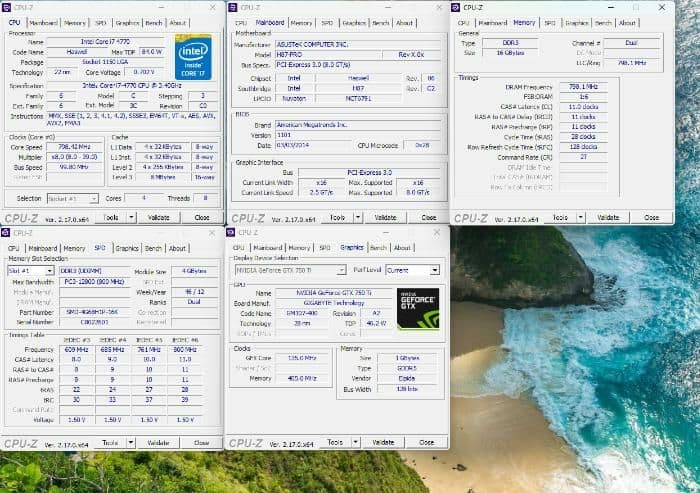The height and width of the screenshot is (493, 700).
Task: Switch to About tab in the Mainboard window
Action: click(x=404, y=23)
